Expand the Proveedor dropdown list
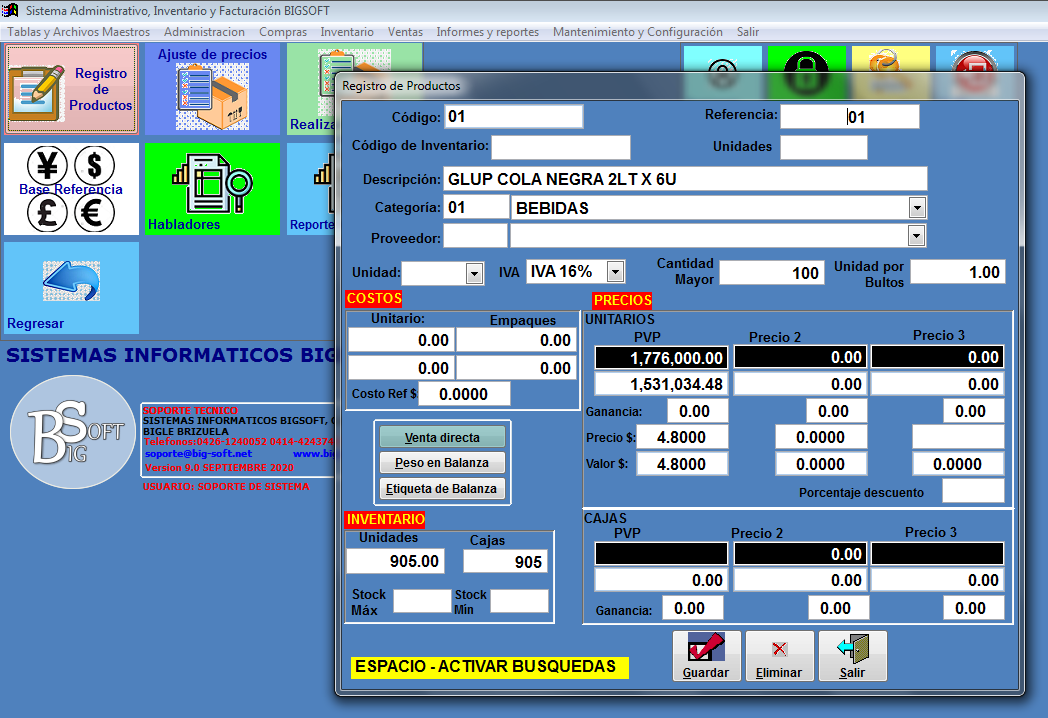This screenshot has width=1048, height=718. 917,236
